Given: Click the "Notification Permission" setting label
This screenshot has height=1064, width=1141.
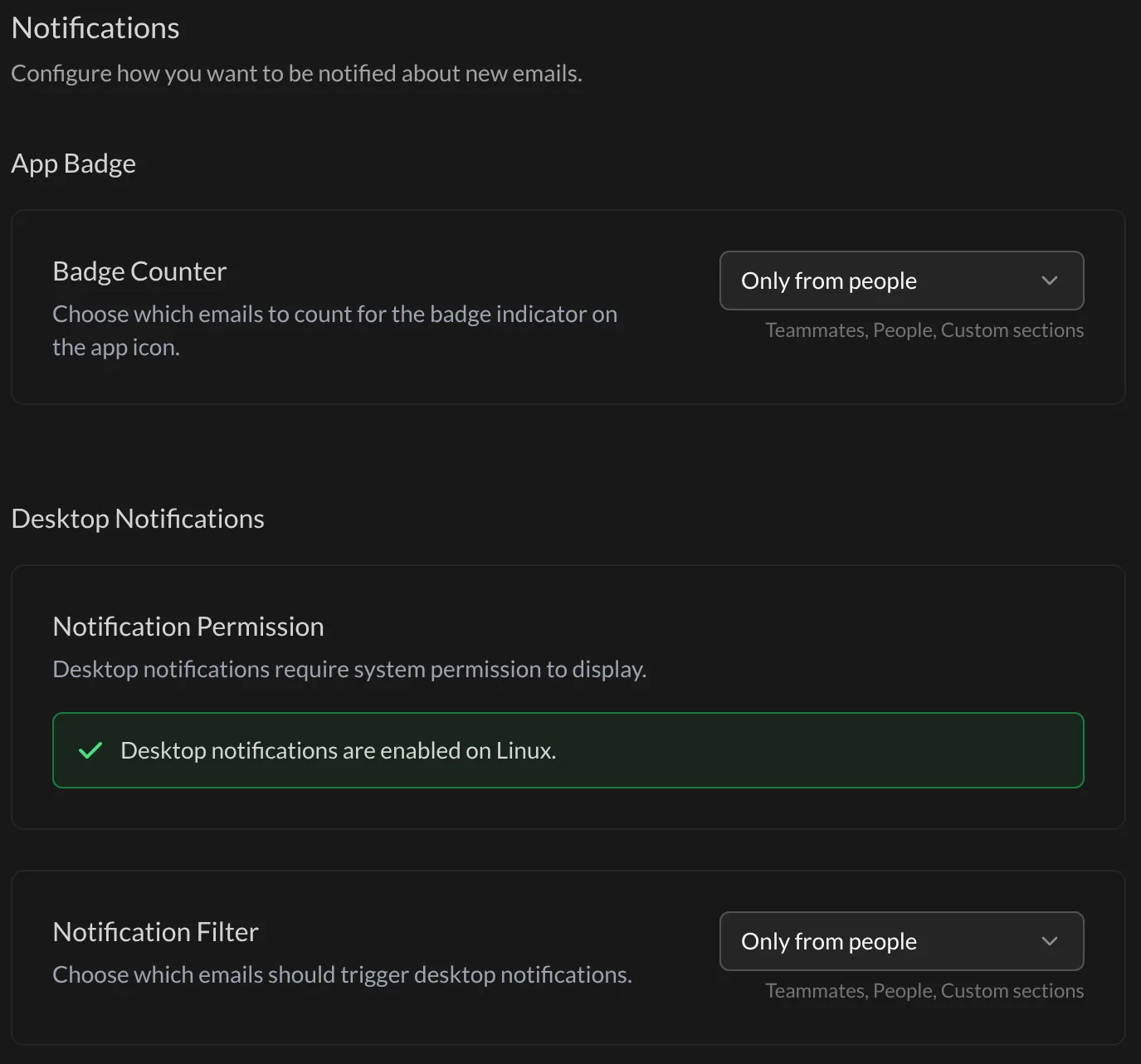Looking at the screenshot, I should 188,627.
